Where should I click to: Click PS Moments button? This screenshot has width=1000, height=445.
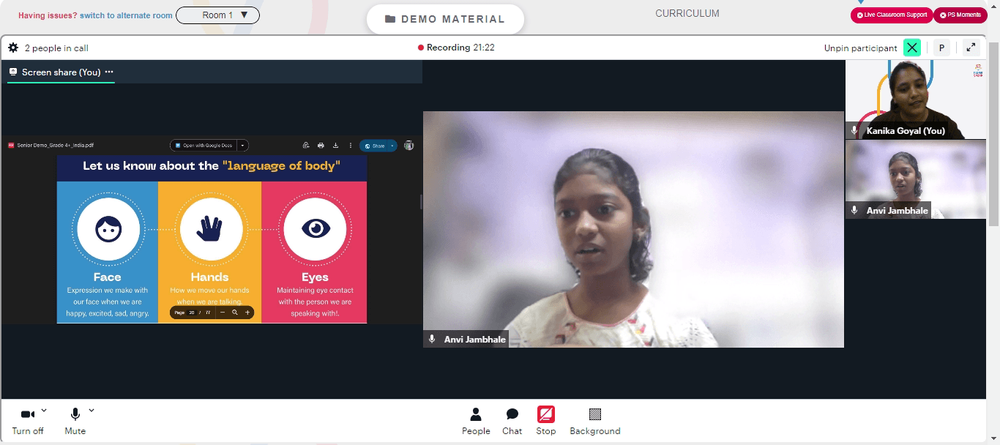960,15
